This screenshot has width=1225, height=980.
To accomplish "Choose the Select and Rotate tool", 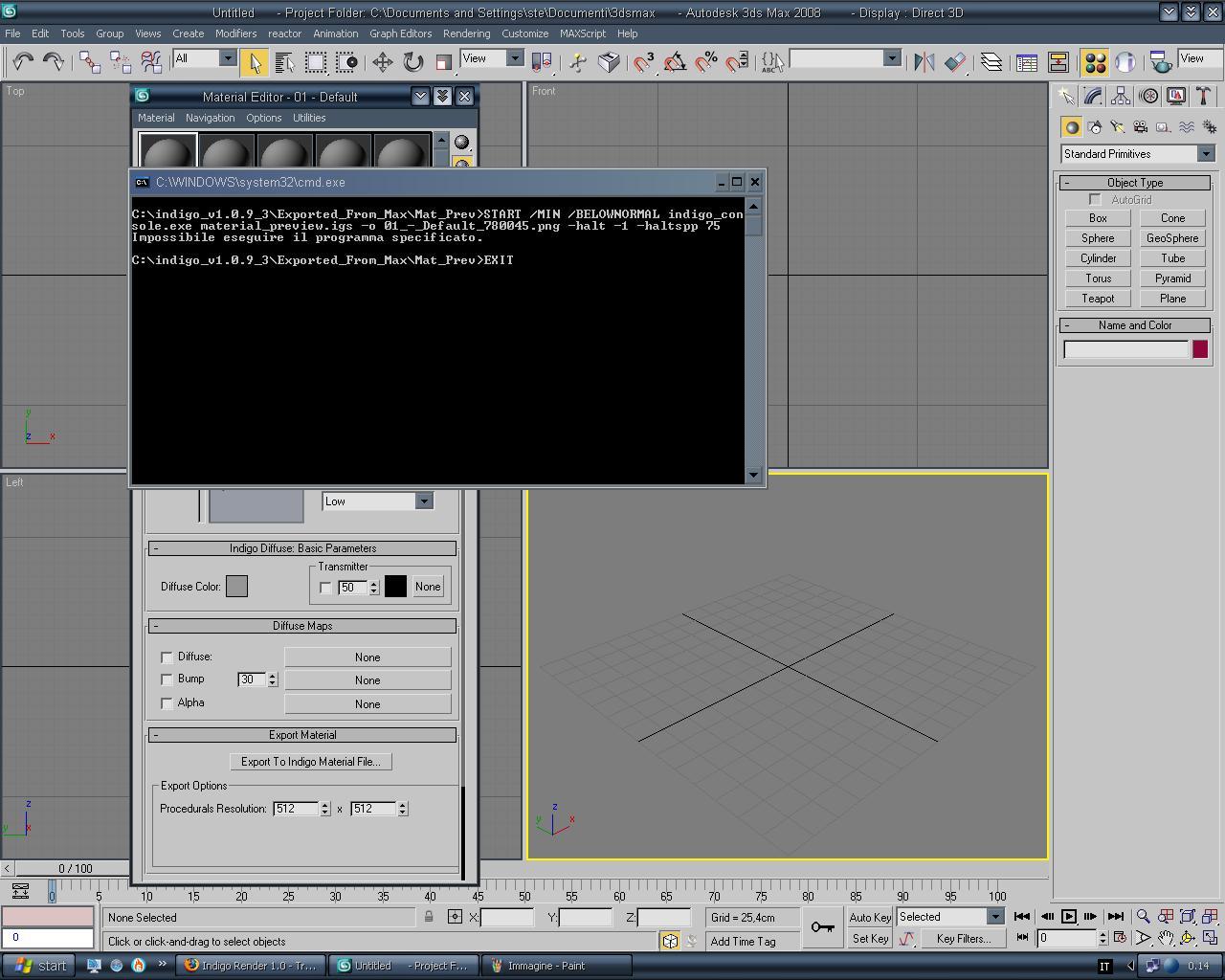I will [x=412, y=62].
